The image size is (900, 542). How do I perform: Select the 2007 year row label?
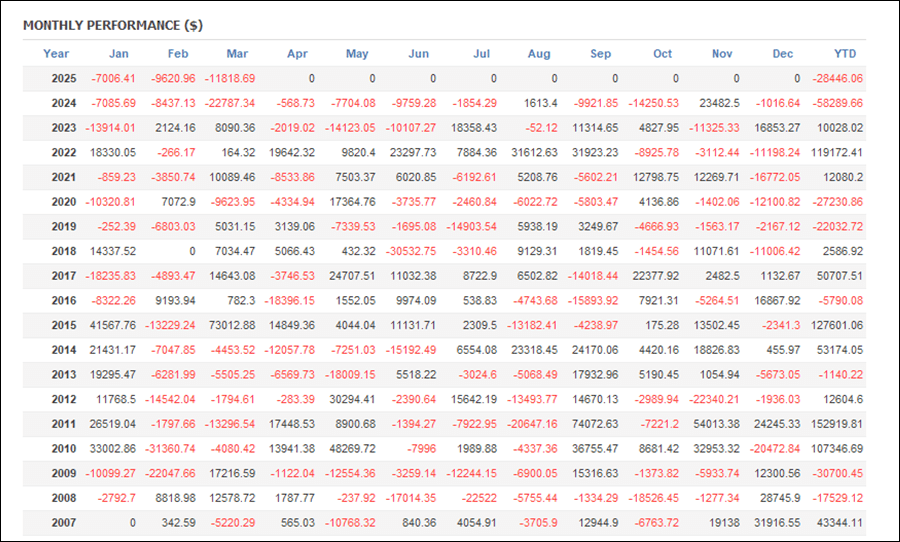click(x=64, y=523)
